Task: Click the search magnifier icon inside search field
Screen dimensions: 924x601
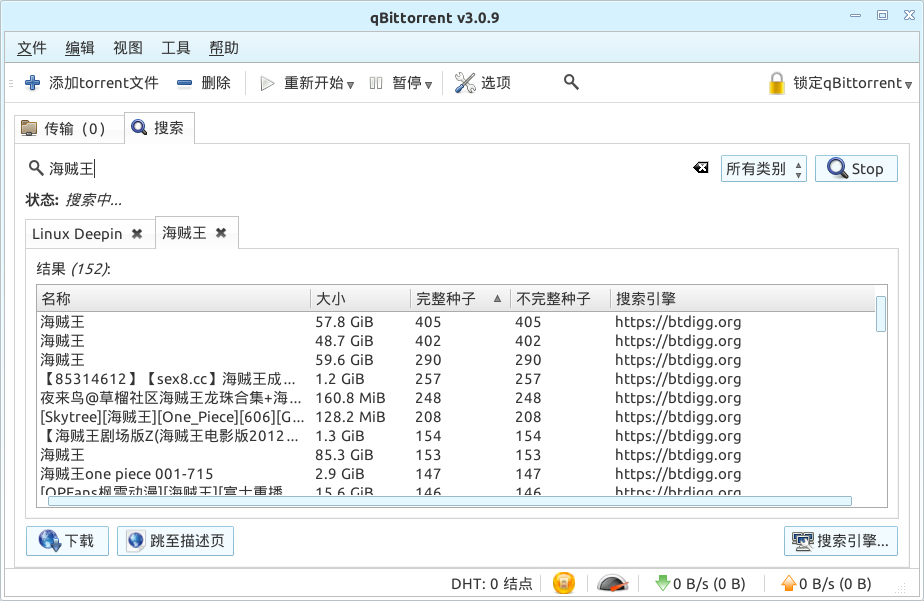Action: [x=36, y=169]
